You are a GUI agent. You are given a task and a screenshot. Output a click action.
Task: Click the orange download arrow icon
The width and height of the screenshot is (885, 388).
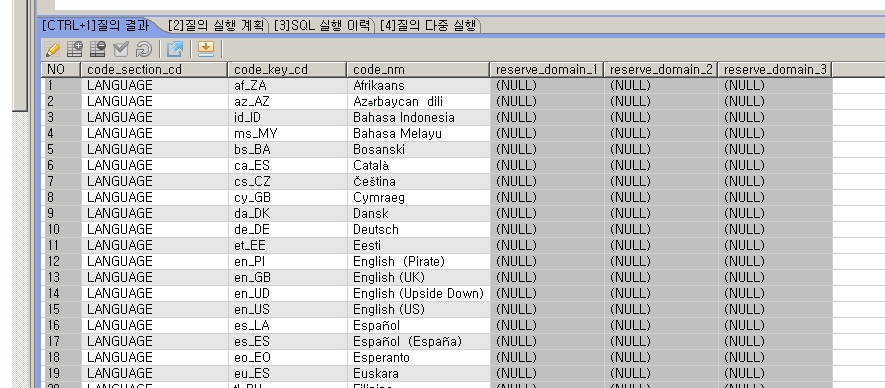tap(206, 50)
